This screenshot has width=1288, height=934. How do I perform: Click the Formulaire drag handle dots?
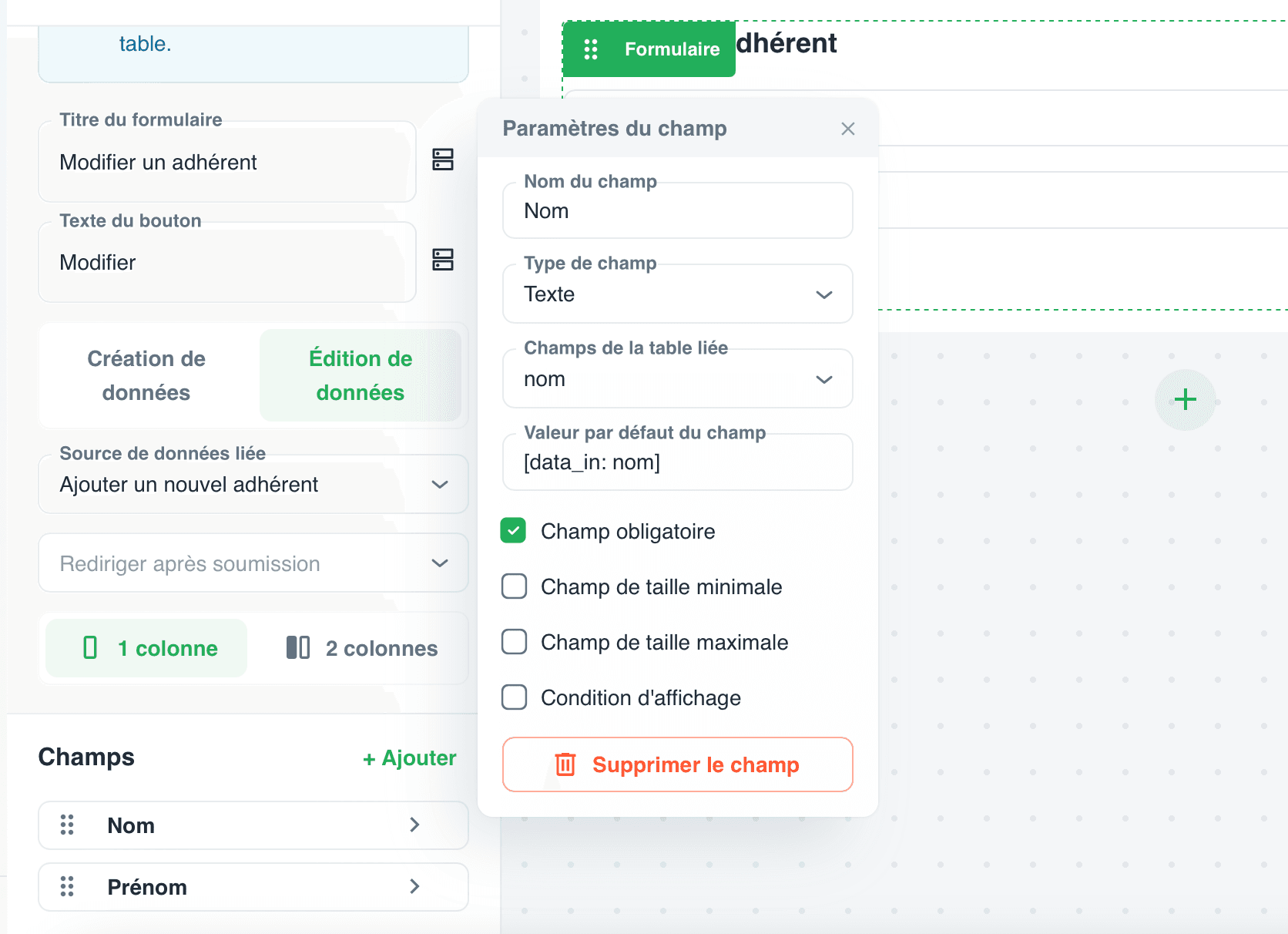[591, 49]
